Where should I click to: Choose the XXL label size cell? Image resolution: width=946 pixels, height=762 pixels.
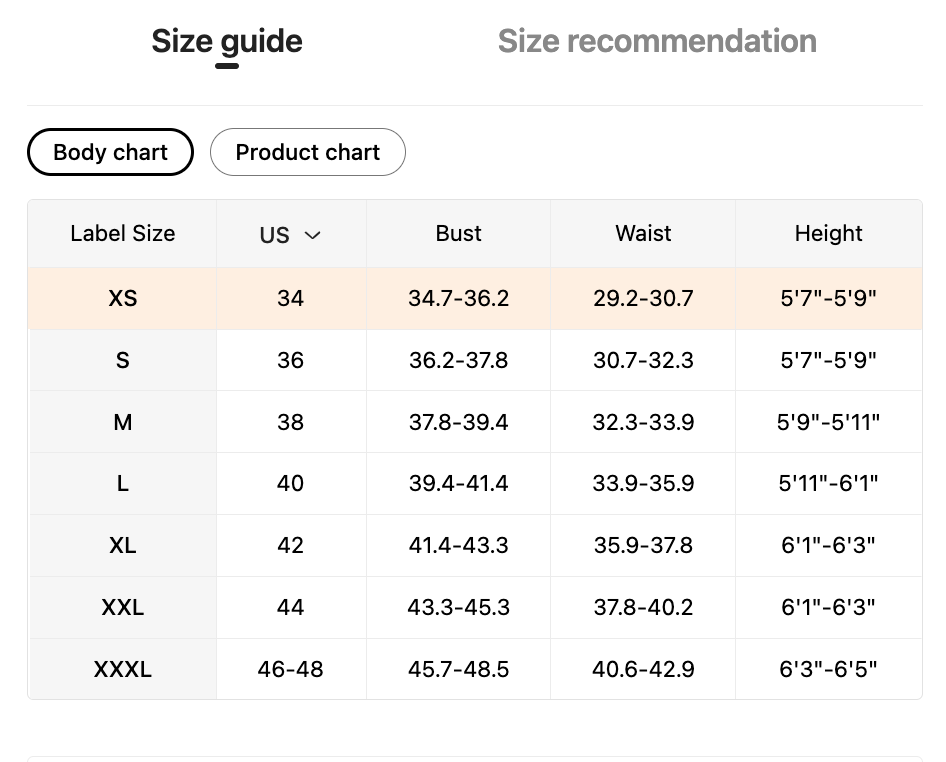(x=122, y=607)
